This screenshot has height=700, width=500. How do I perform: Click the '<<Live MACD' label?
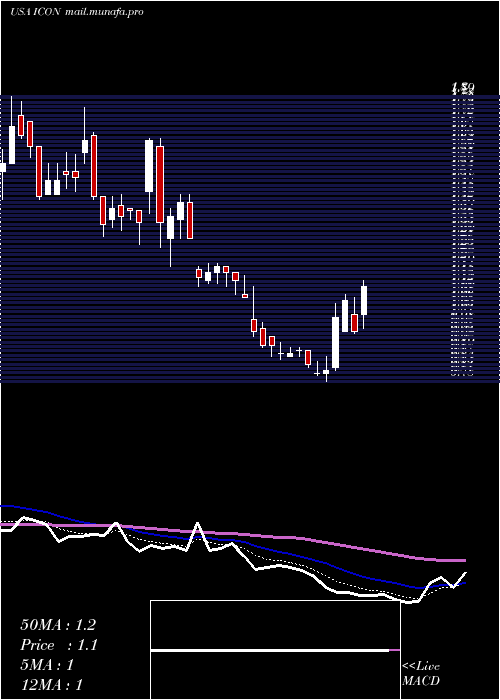point(421,674)
